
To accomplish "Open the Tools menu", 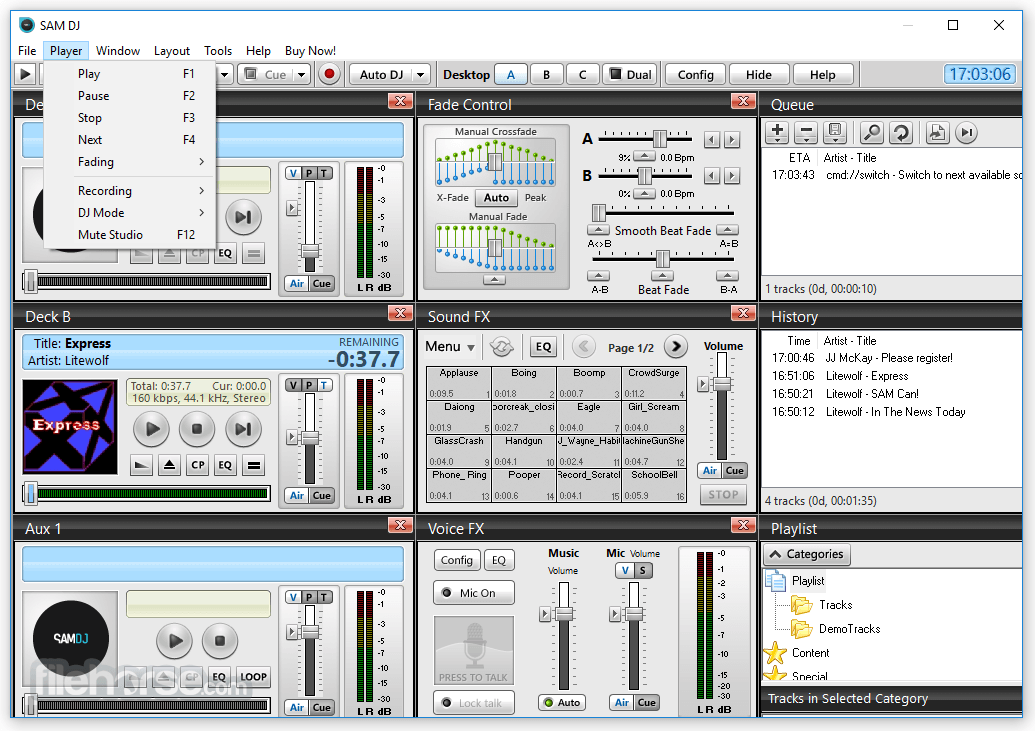I will click(218, 51).
